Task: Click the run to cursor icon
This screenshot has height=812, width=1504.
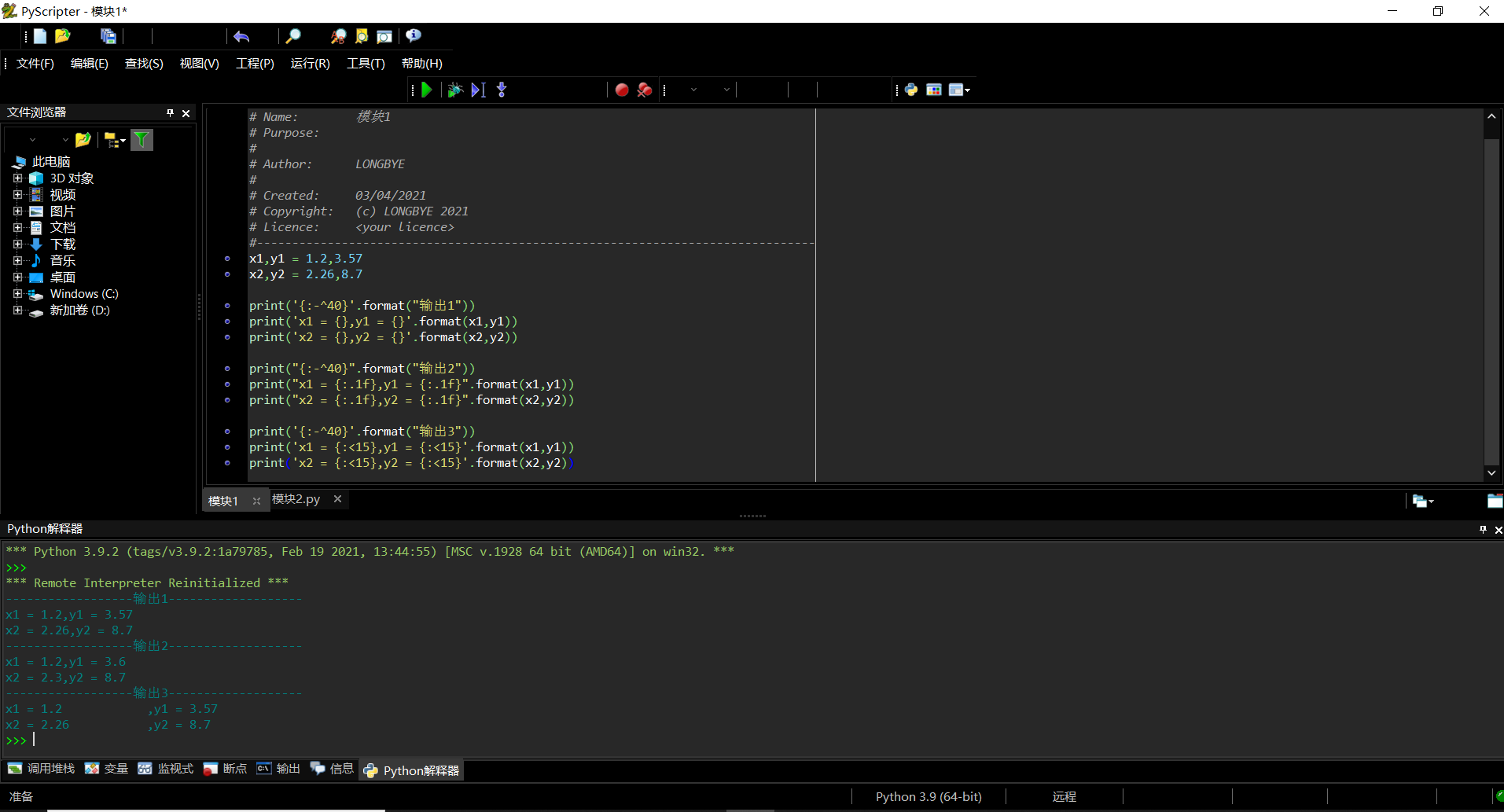Action: 478,90
